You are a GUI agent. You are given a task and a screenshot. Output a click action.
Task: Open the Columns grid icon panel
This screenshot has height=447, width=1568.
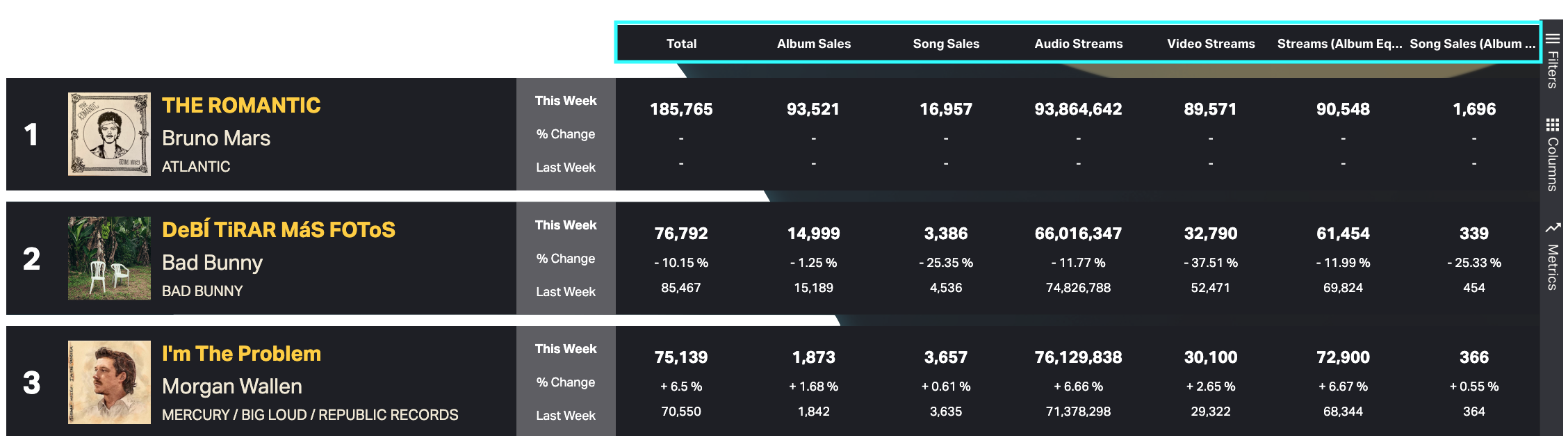(1552, 125)
